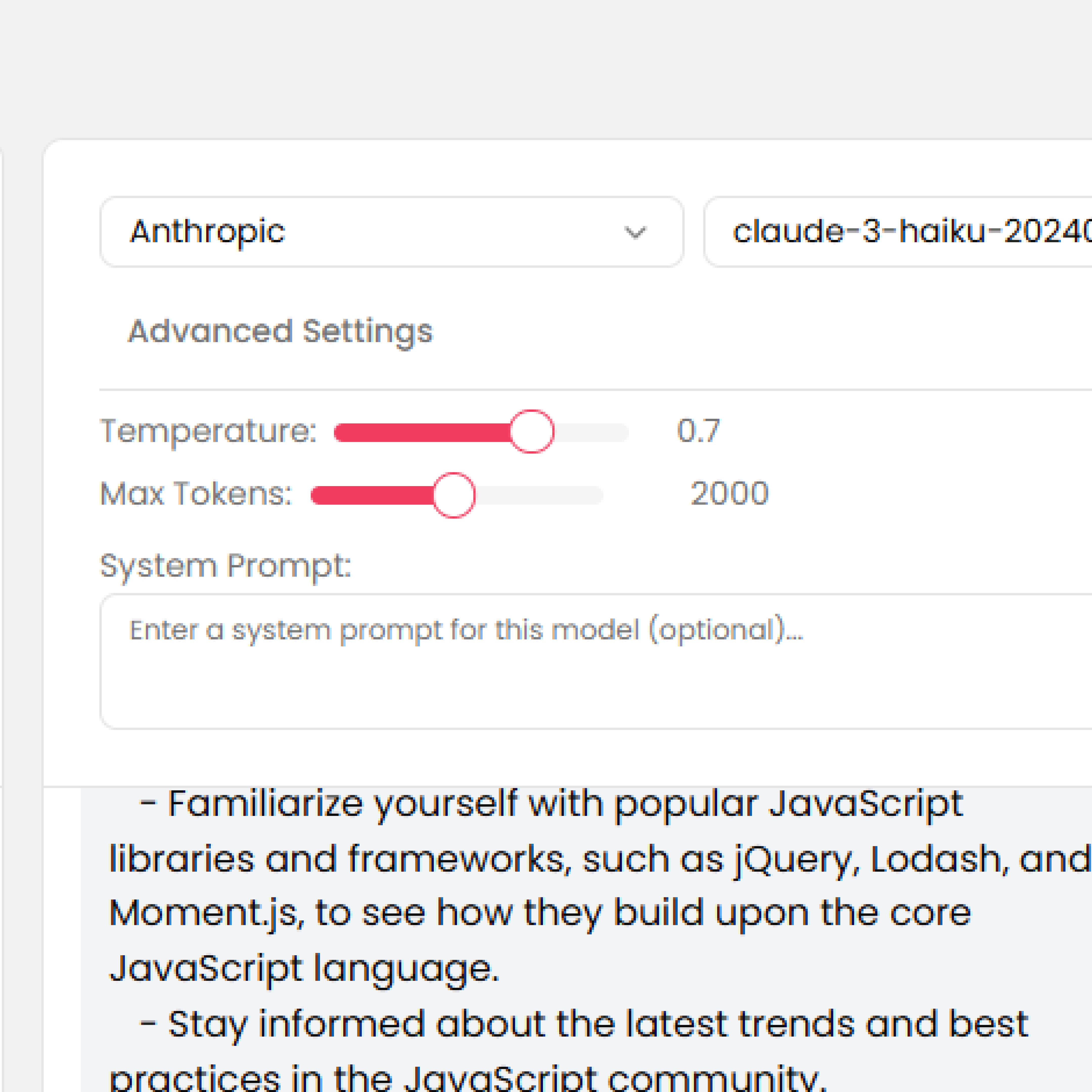Click the chevron arrow beside Anthropic

click(x=635, y=232)
